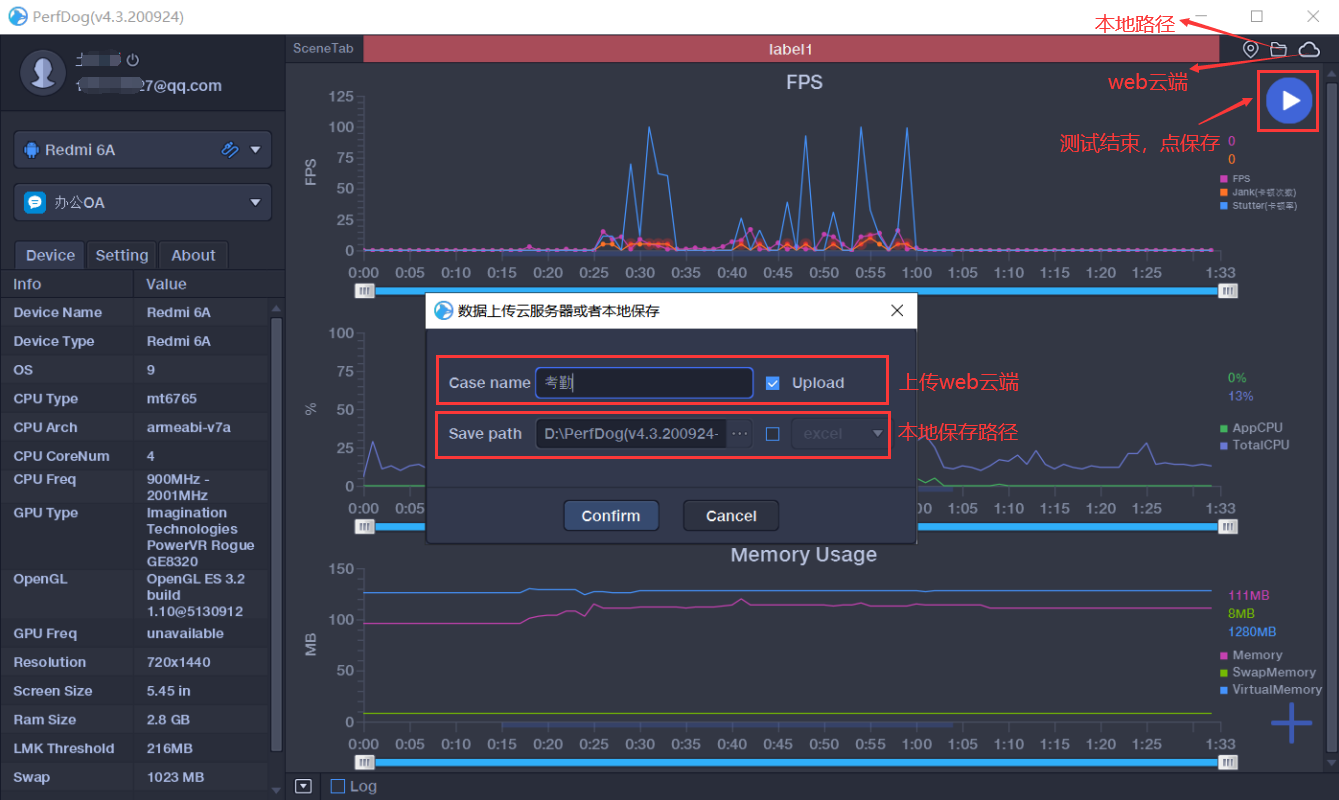Open the local folder path icon
1339x800 pixels.
(1278, 49)
